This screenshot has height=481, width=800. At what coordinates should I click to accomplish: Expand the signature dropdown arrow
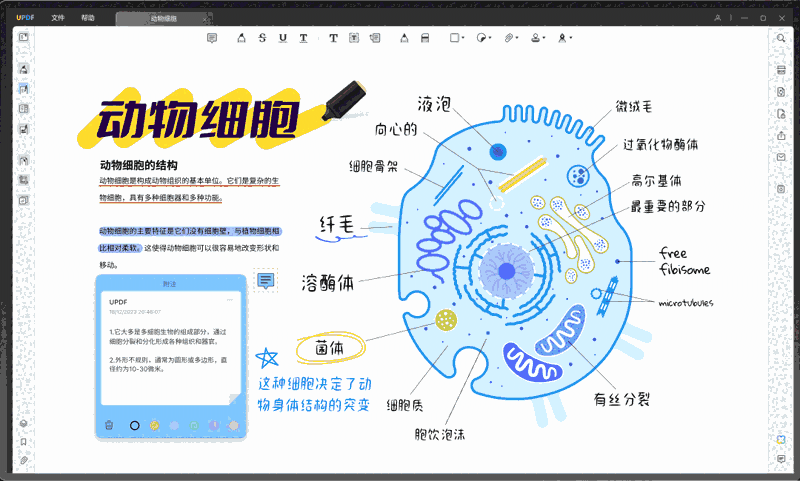click(571, 38)
